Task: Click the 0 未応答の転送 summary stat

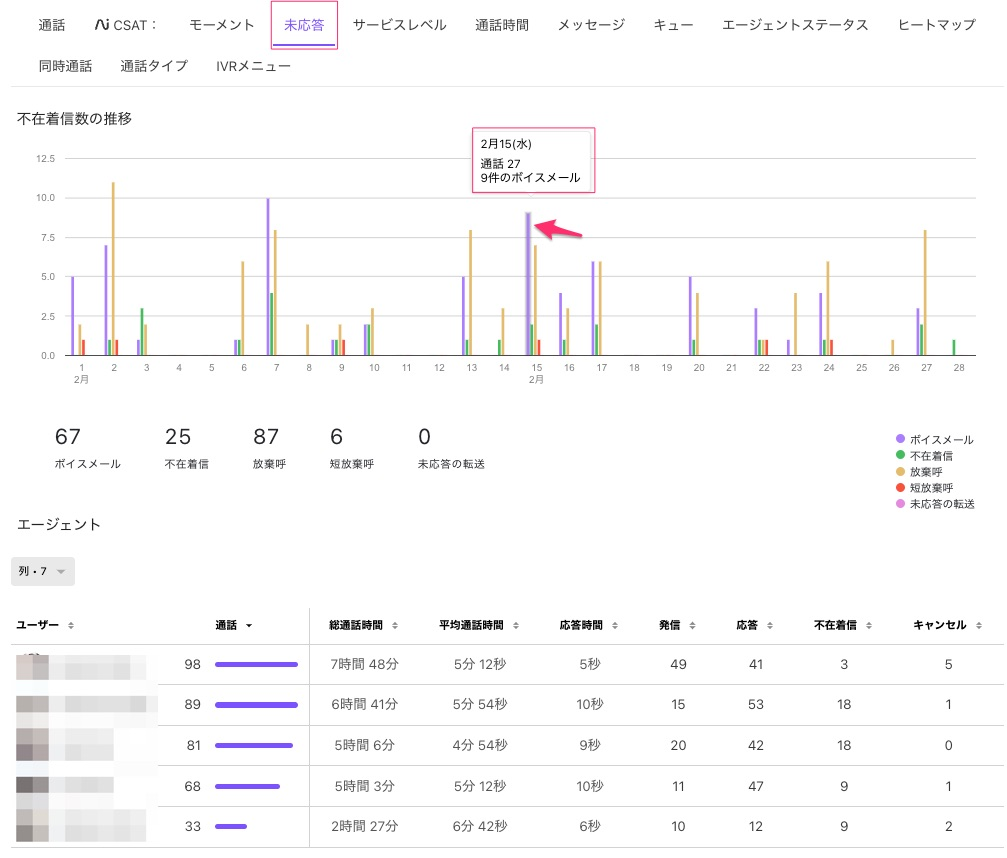Action: point(451,448)
